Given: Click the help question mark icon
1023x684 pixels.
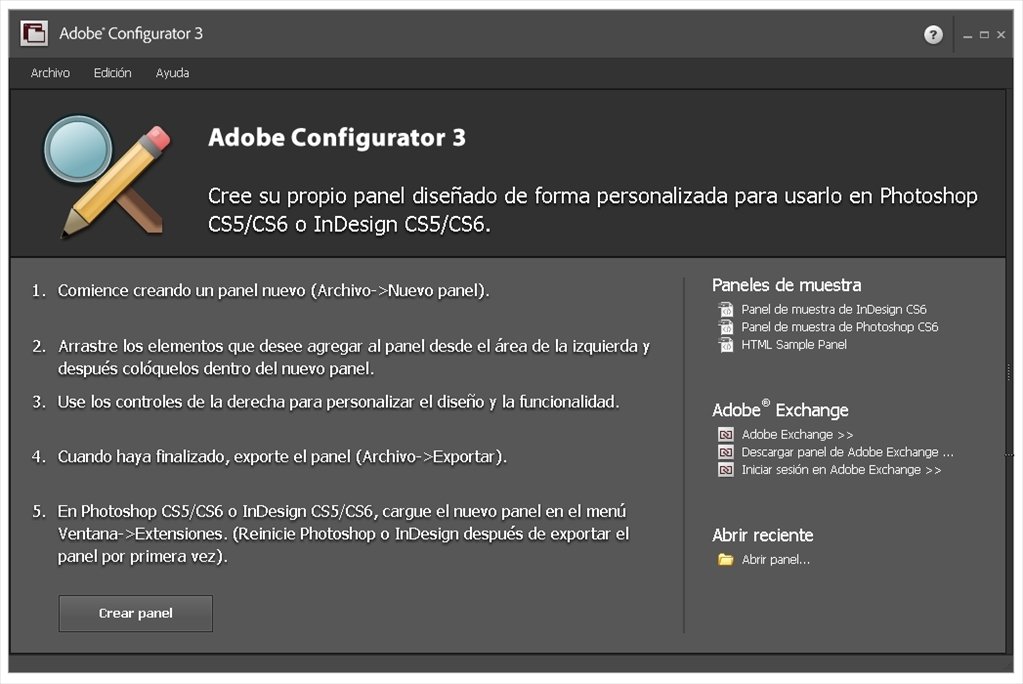Looking at the screenshot, I should pyautogui.click(x=933, y=35).
